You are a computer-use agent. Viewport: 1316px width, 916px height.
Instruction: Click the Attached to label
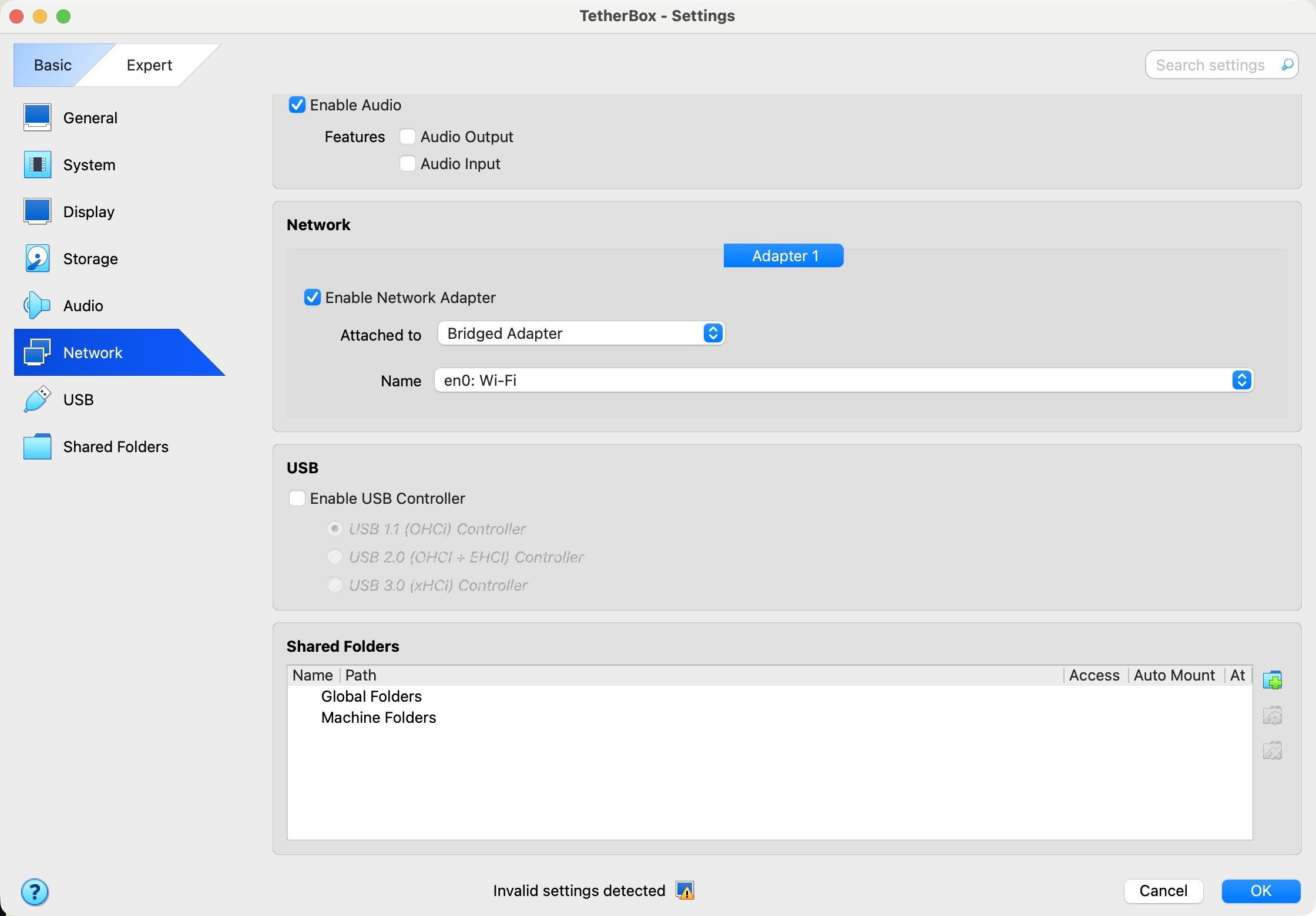tap(381, 335)
